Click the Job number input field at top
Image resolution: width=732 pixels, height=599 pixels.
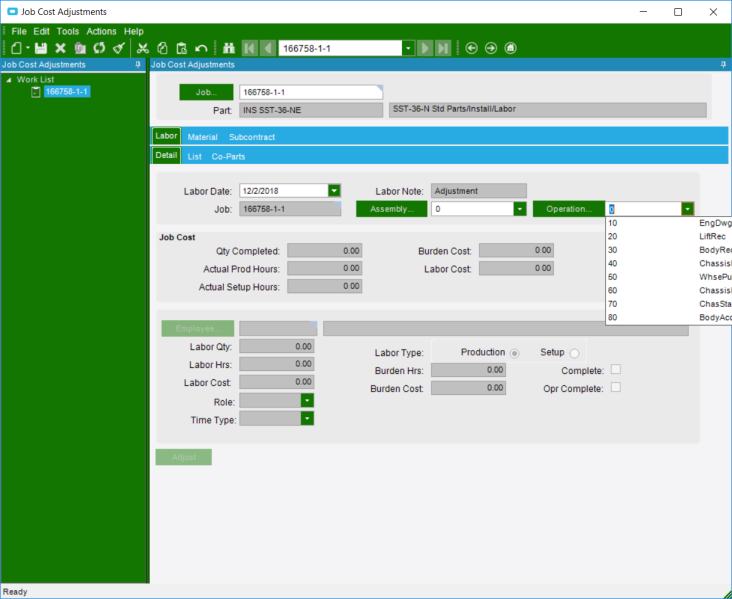click(x=311, y=92)
